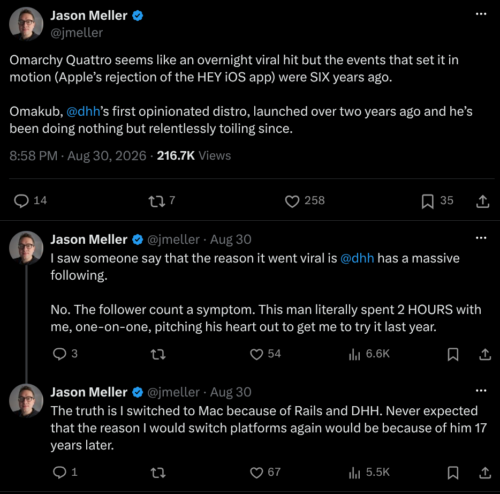Like the reply with 67 likes
The image size is (500, 494).
tap(256, 473)
